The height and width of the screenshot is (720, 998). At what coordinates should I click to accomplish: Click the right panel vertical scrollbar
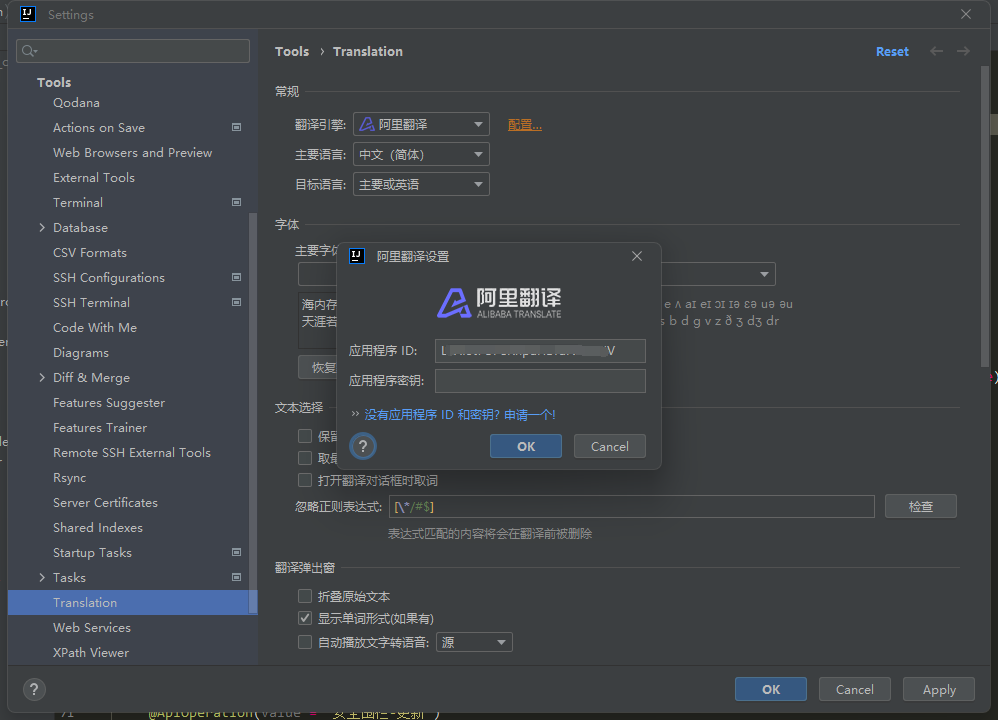pos(984,216)
